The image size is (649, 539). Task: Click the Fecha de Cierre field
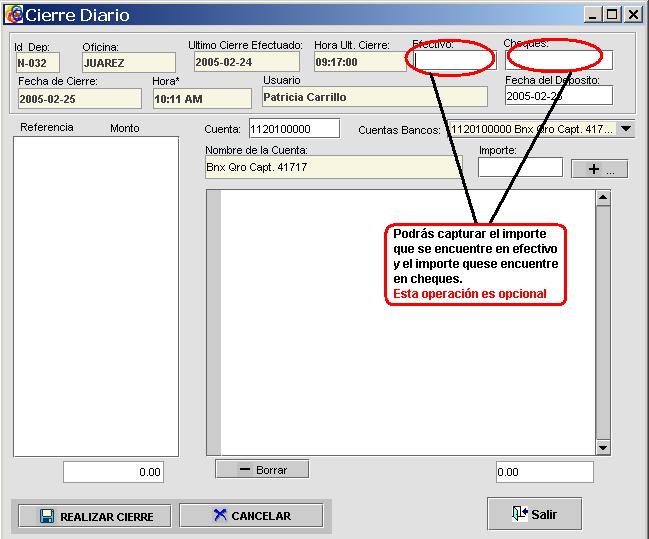(80, 99)
